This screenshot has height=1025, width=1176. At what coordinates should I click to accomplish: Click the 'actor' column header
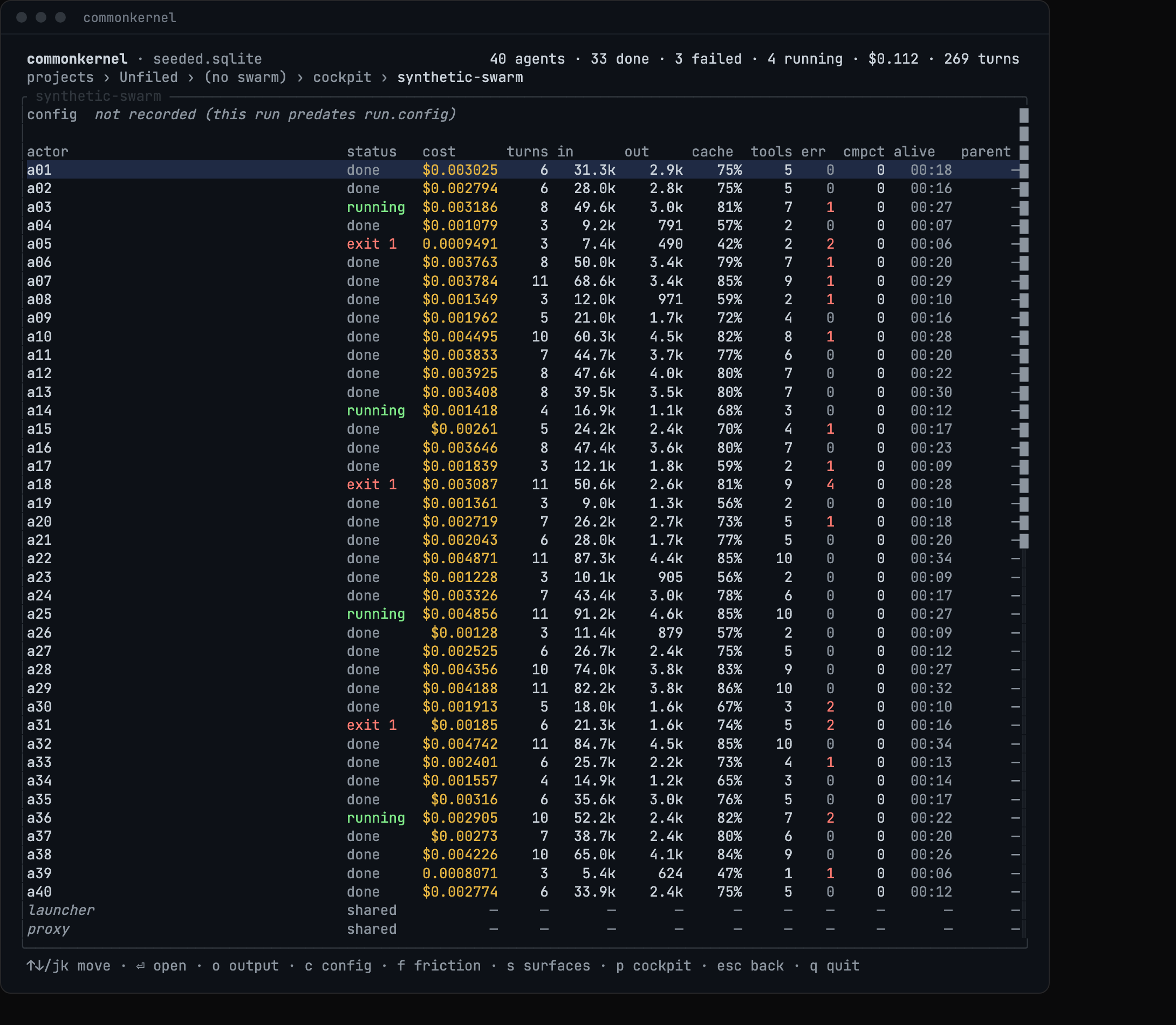[x=47, y=152]
